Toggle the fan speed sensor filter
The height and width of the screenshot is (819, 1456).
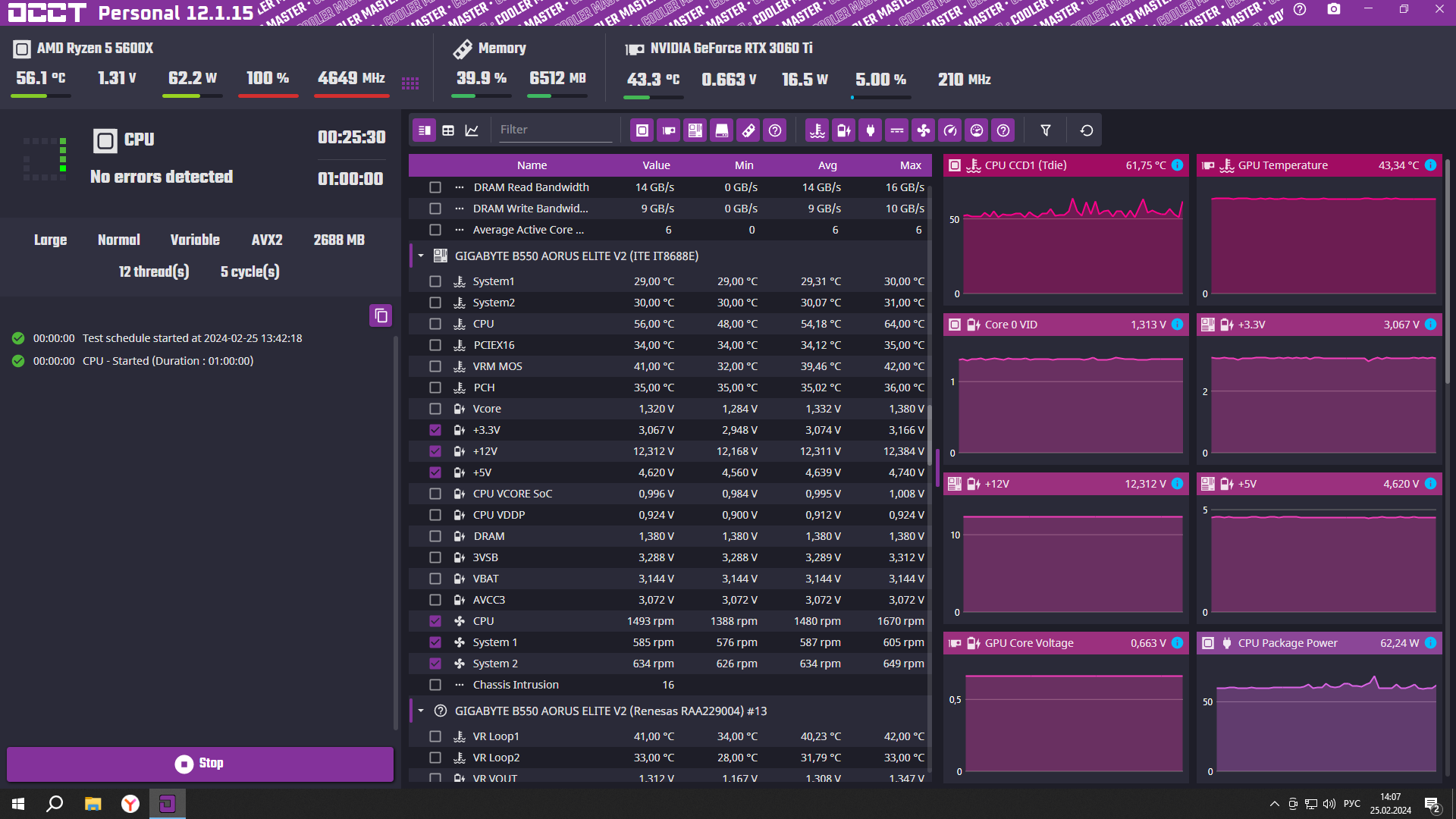pos(924,130)
